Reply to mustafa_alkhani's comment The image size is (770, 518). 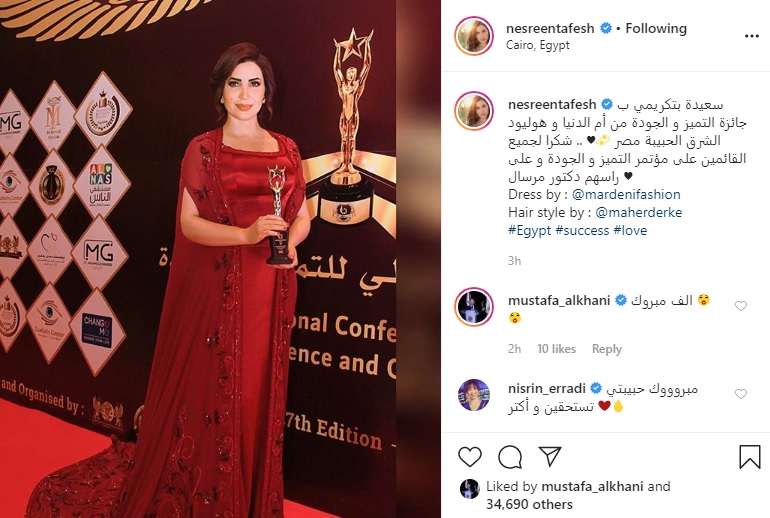[x=606, y=349]
